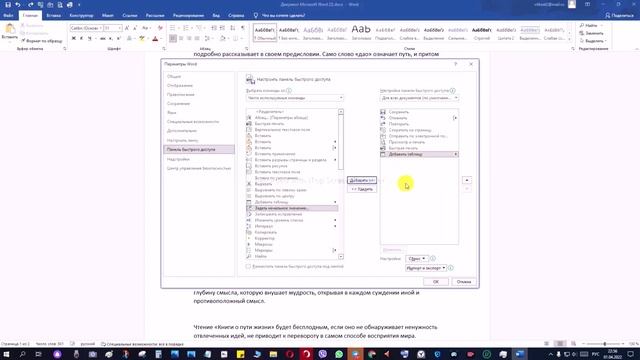The image size is (640, 360).
Task: Click the strikethrough (abc) icon in the ribbon
Action: [x=103, y=38]
